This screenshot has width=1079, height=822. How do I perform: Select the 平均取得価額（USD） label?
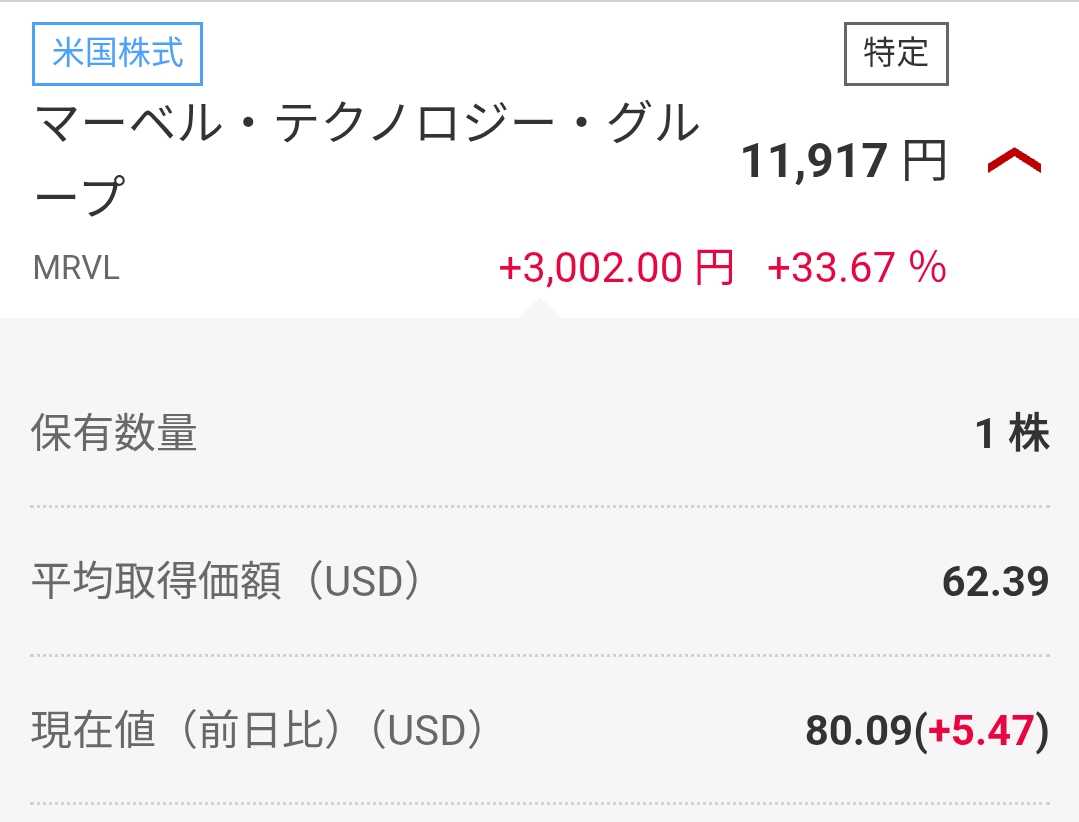226,582
